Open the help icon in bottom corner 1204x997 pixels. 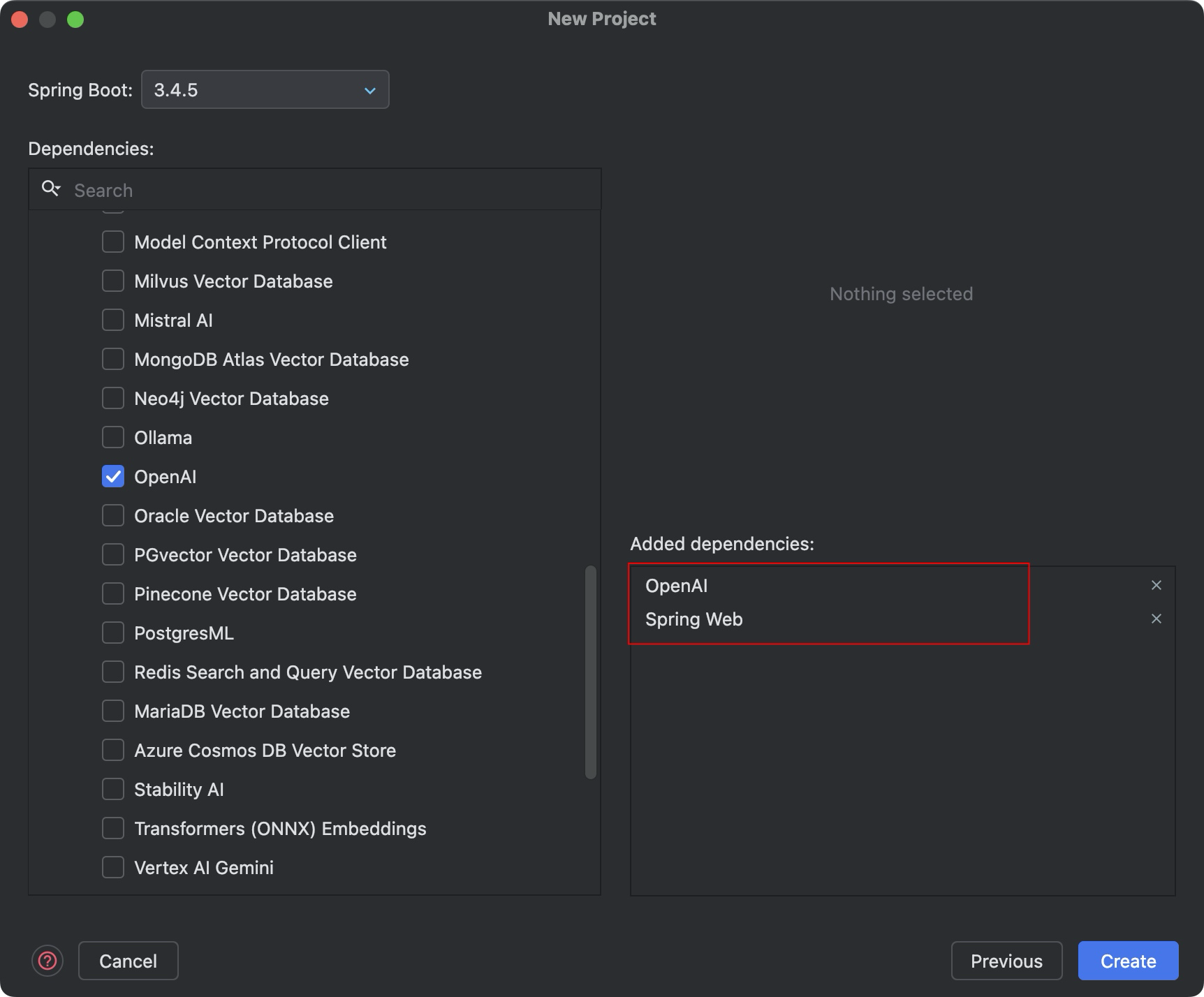tap(47, 961)
